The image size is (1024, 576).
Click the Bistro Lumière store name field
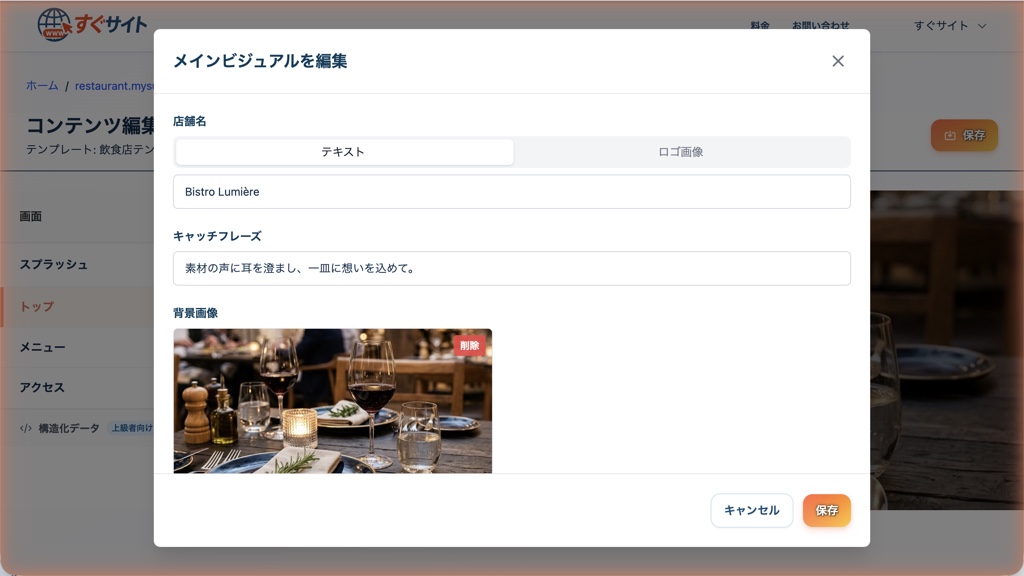pos(511,191)
